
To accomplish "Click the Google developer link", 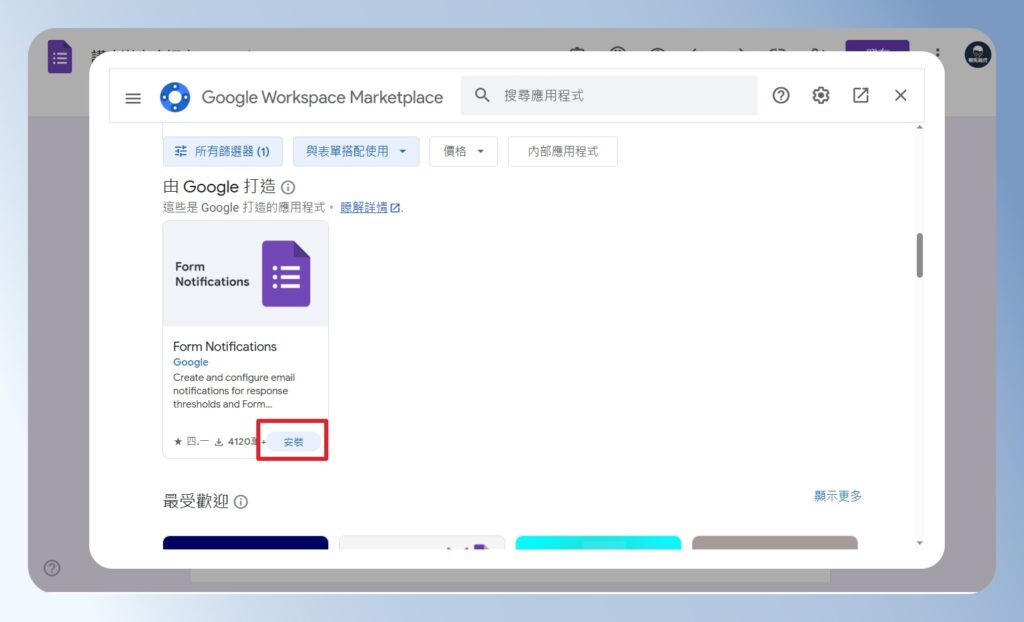I will tap(191, 362).
